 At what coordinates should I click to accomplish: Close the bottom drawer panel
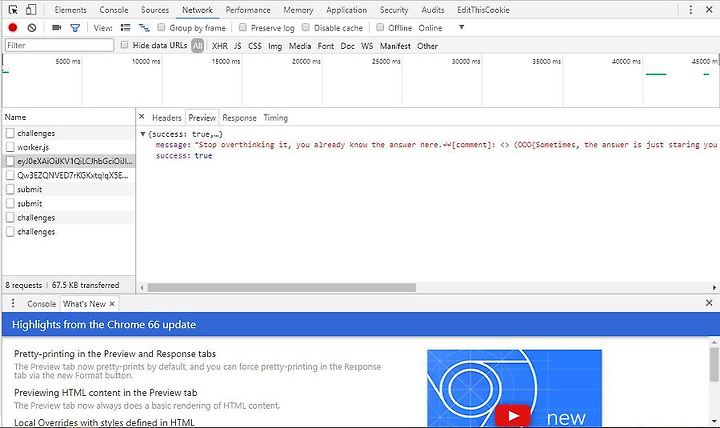pyautogui.click(x=709, y=303)
